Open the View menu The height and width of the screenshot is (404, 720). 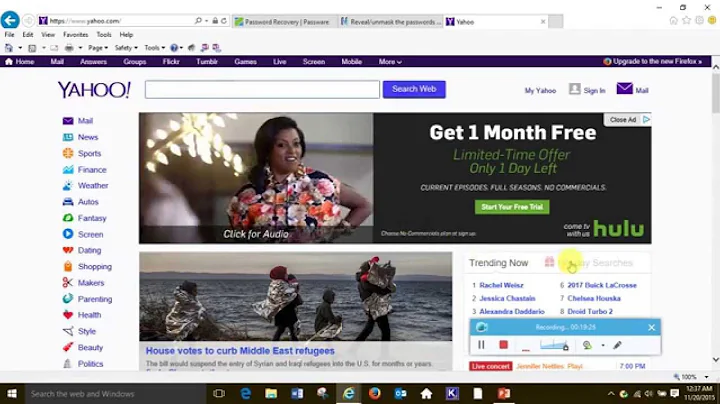[48, 34]
